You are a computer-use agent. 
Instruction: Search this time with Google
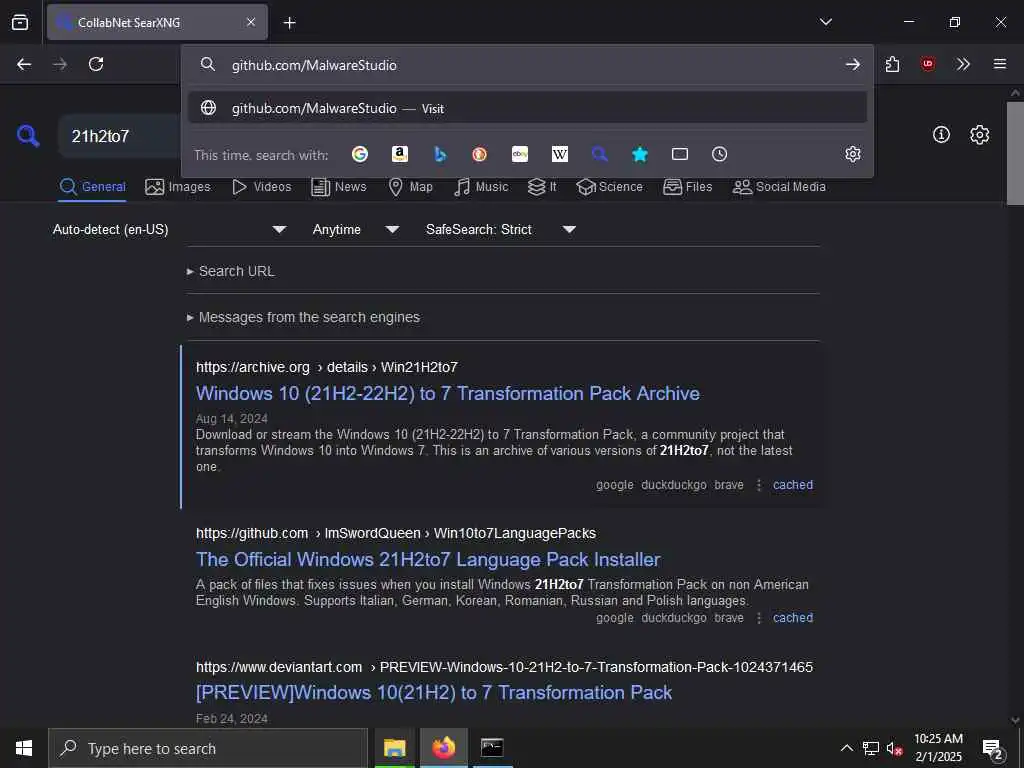click(360, 154)
